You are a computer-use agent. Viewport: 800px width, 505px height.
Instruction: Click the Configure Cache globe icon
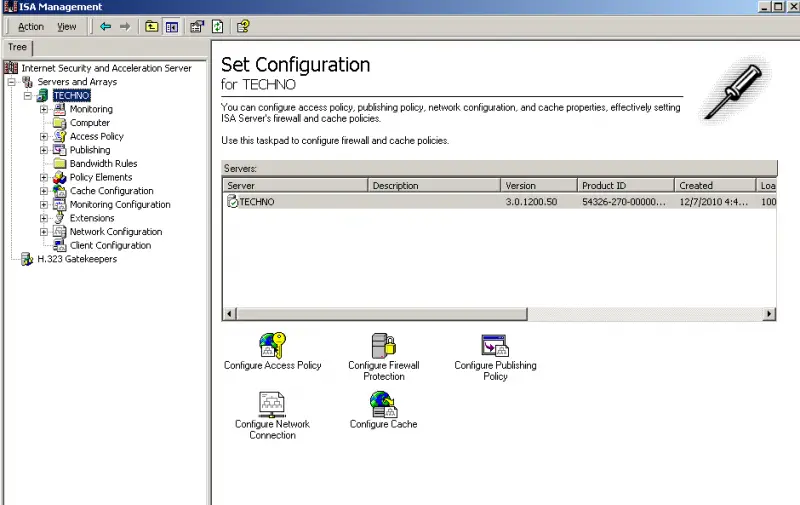tap(383, 404)
